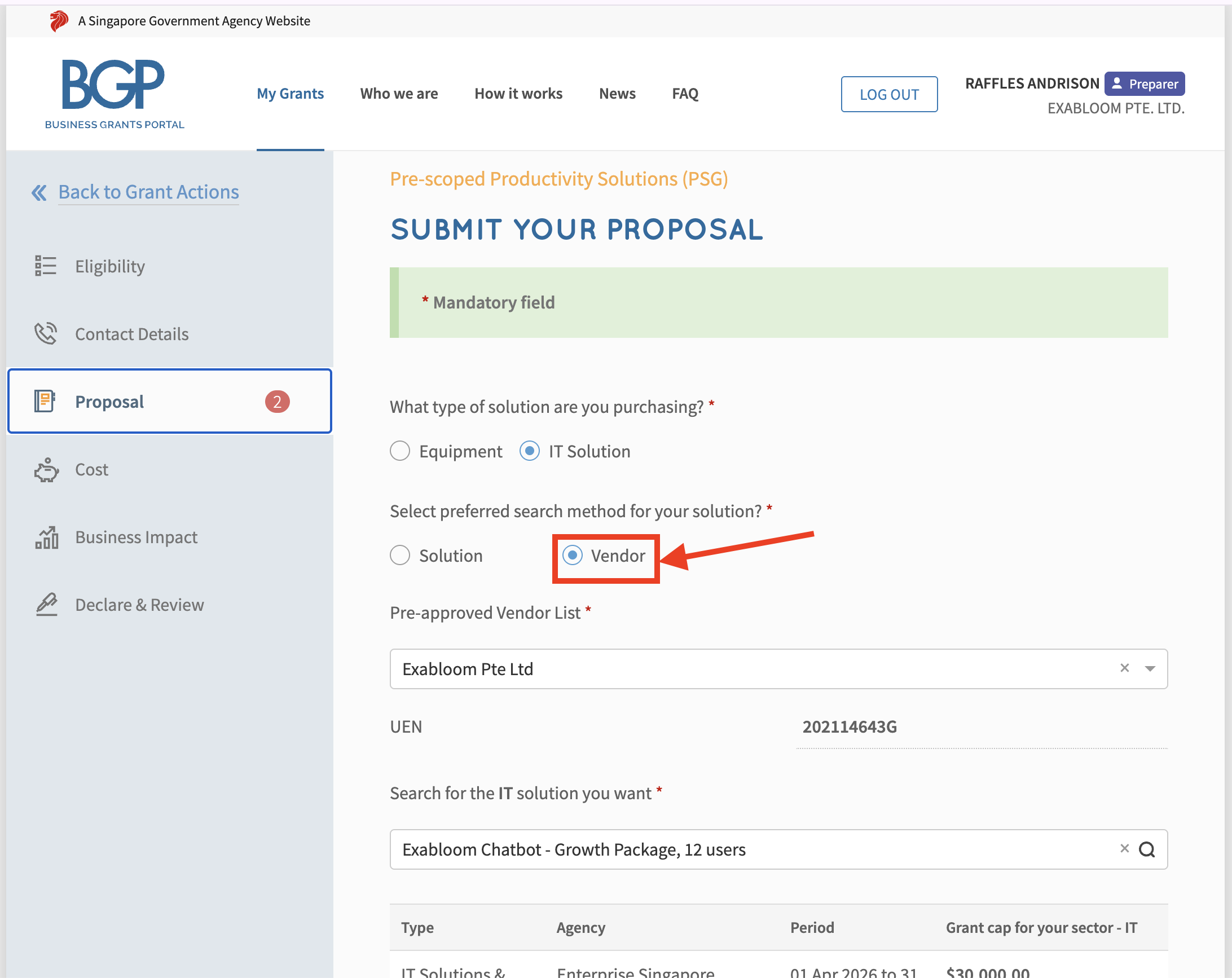Open the Pre-approved Vendor List dropdown arrow
This screenshot has height=978, width=1232.
[x=1150, y=668]
